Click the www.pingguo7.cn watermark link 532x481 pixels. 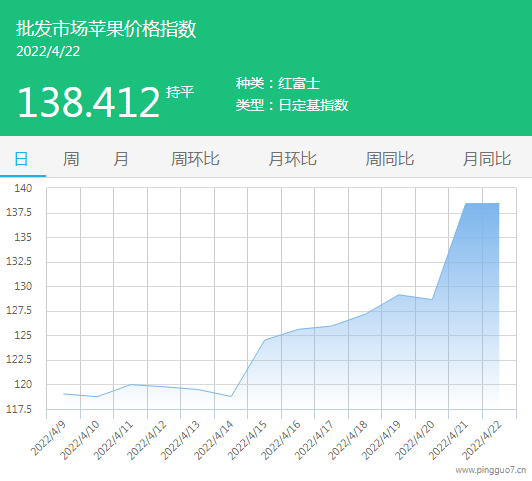pyautogui.click(x=491, y=470)
